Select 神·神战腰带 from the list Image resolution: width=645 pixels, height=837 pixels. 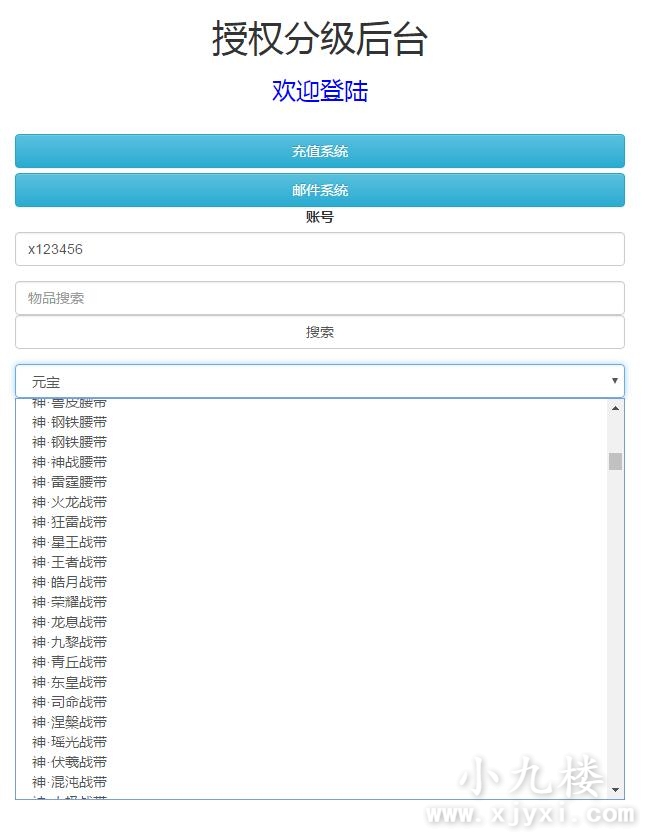coord(70,462)
